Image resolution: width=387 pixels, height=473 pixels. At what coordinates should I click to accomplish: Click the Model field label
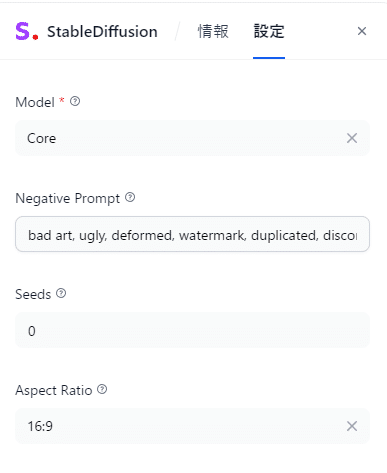pos(35,102)
